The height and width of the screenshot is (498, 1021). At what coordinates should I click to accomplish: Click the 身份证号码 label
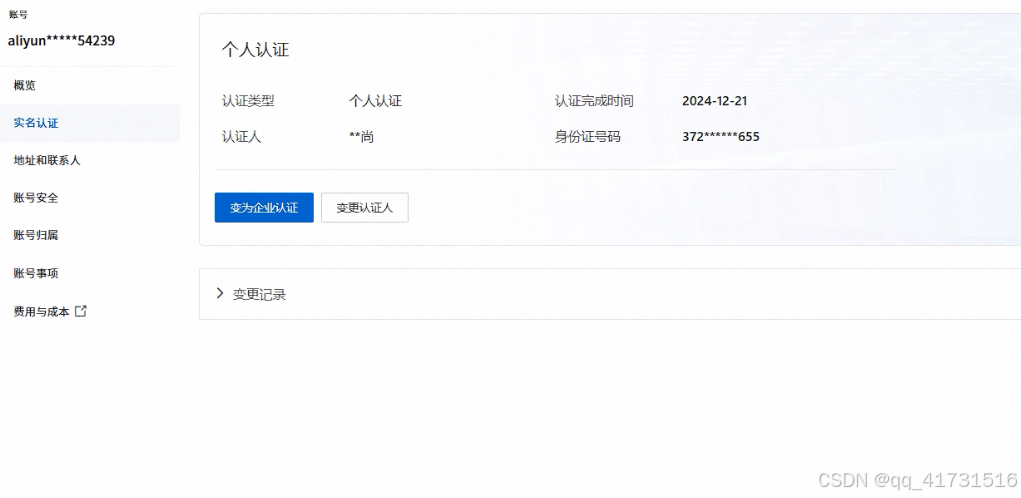point(587,137)
